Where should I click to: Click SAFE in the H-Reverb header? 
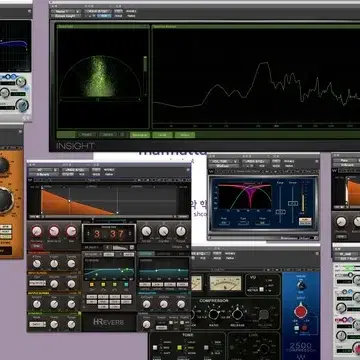pyautogui.click(x=96, y=174)
